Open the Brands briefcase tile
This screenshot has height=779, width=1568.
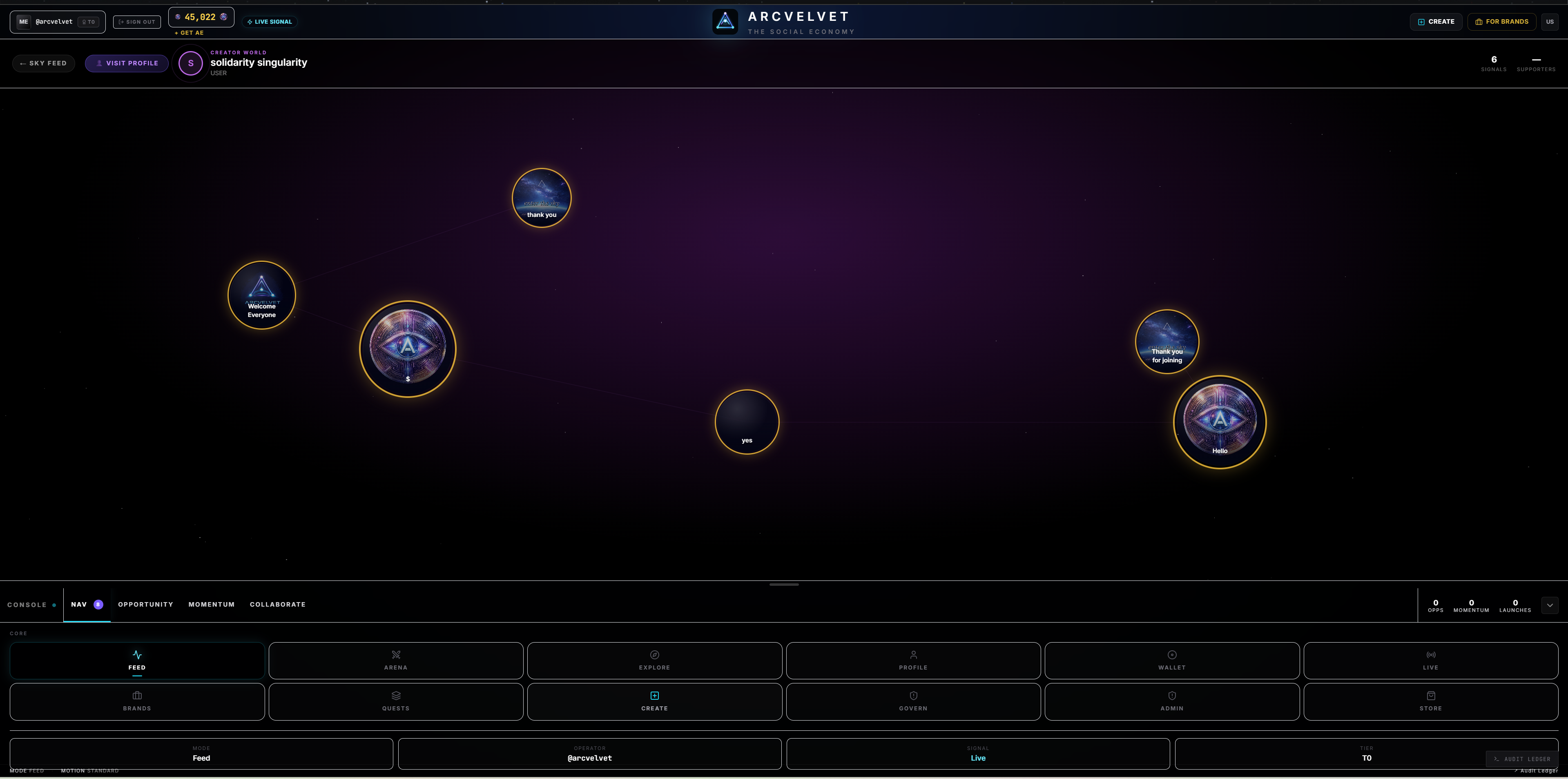137,701
